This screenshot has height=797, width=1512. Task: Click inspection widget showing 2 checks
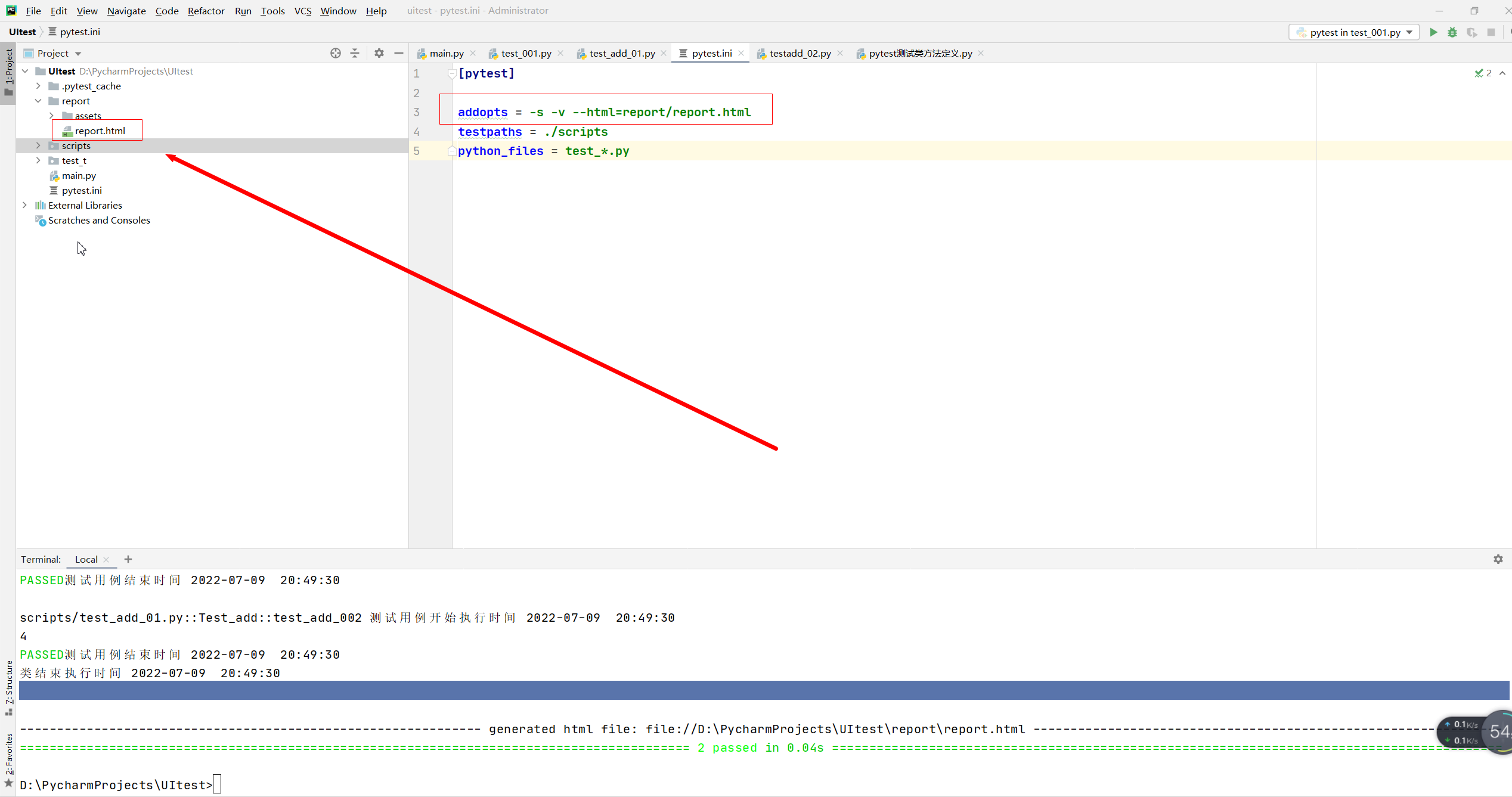tap(1483, 73)
